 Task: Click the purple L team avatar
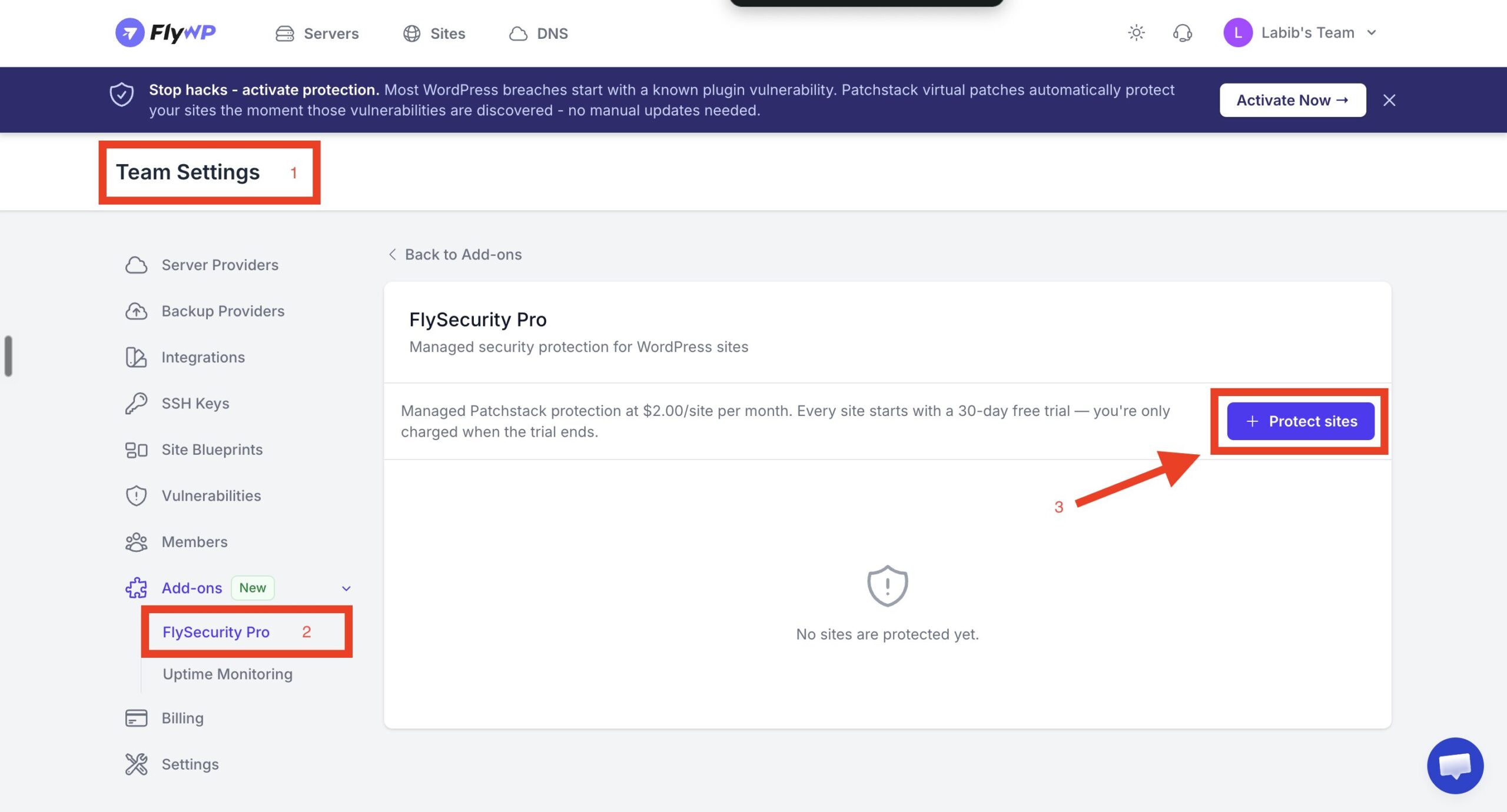[x=1237, y=32]
